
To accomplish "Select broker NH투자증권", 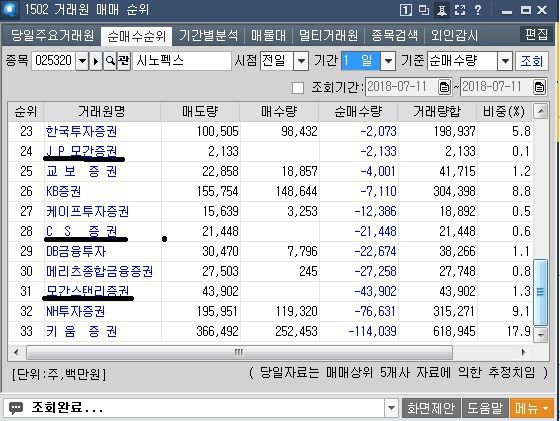I will click(x=75, y=311).
